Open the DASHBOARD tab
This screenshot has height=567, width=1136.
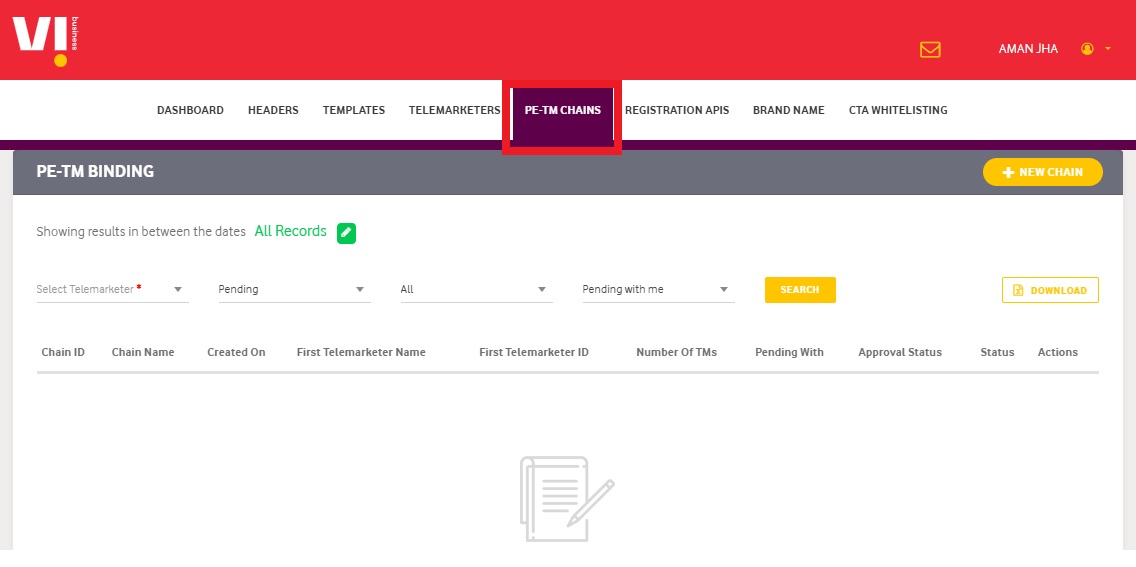[191, 111]
